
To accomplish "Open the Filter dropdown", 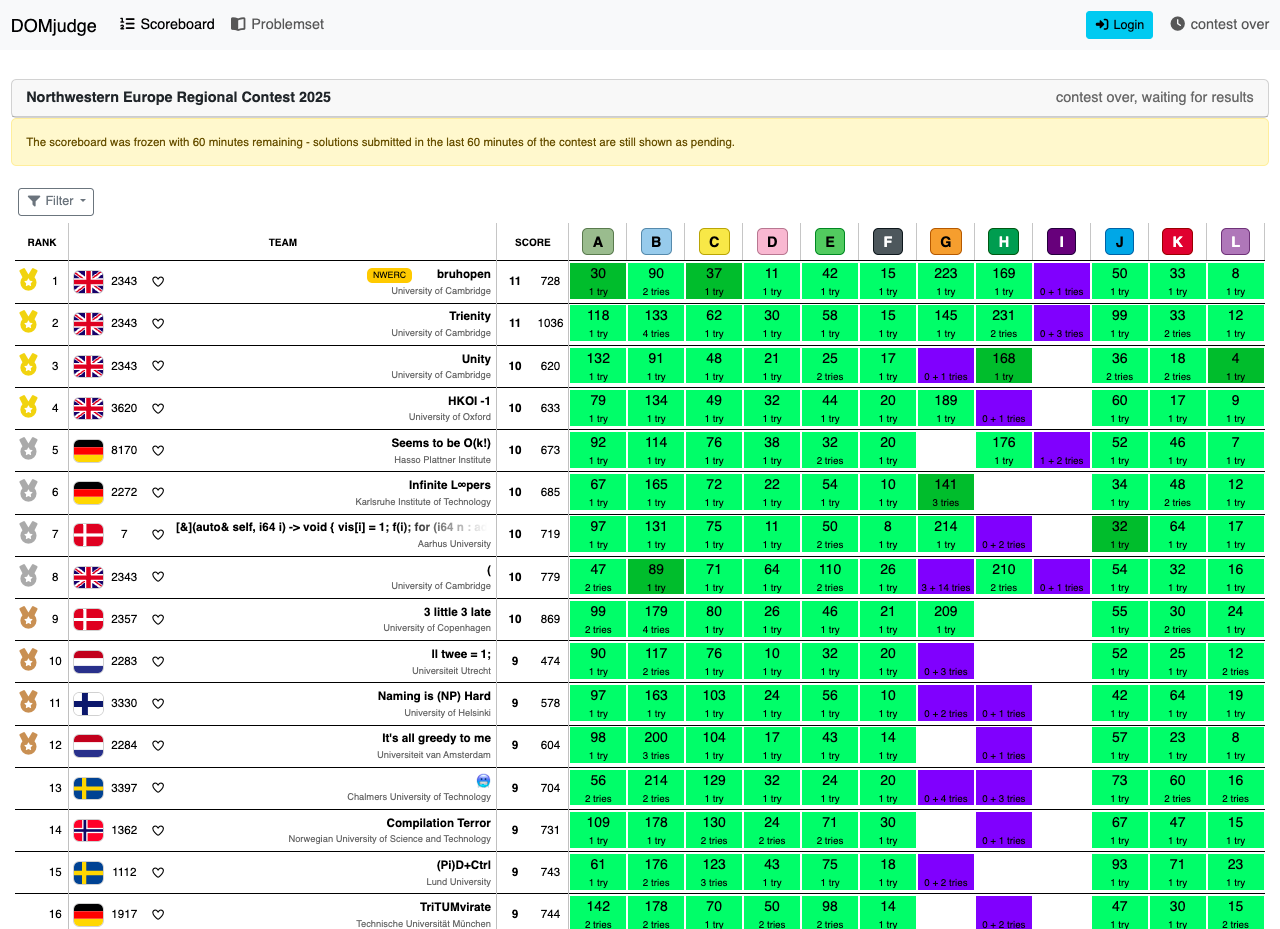I will pos(56,201).
